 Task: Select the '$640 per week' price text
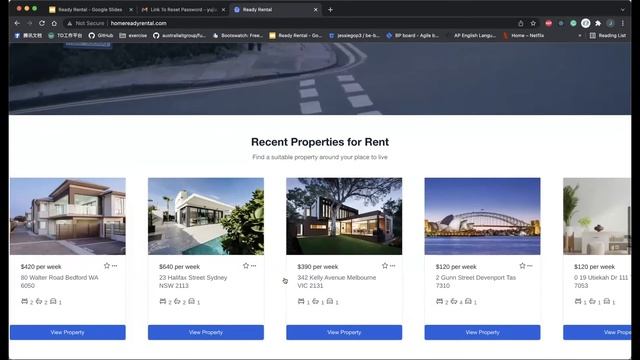coord(180,267)
